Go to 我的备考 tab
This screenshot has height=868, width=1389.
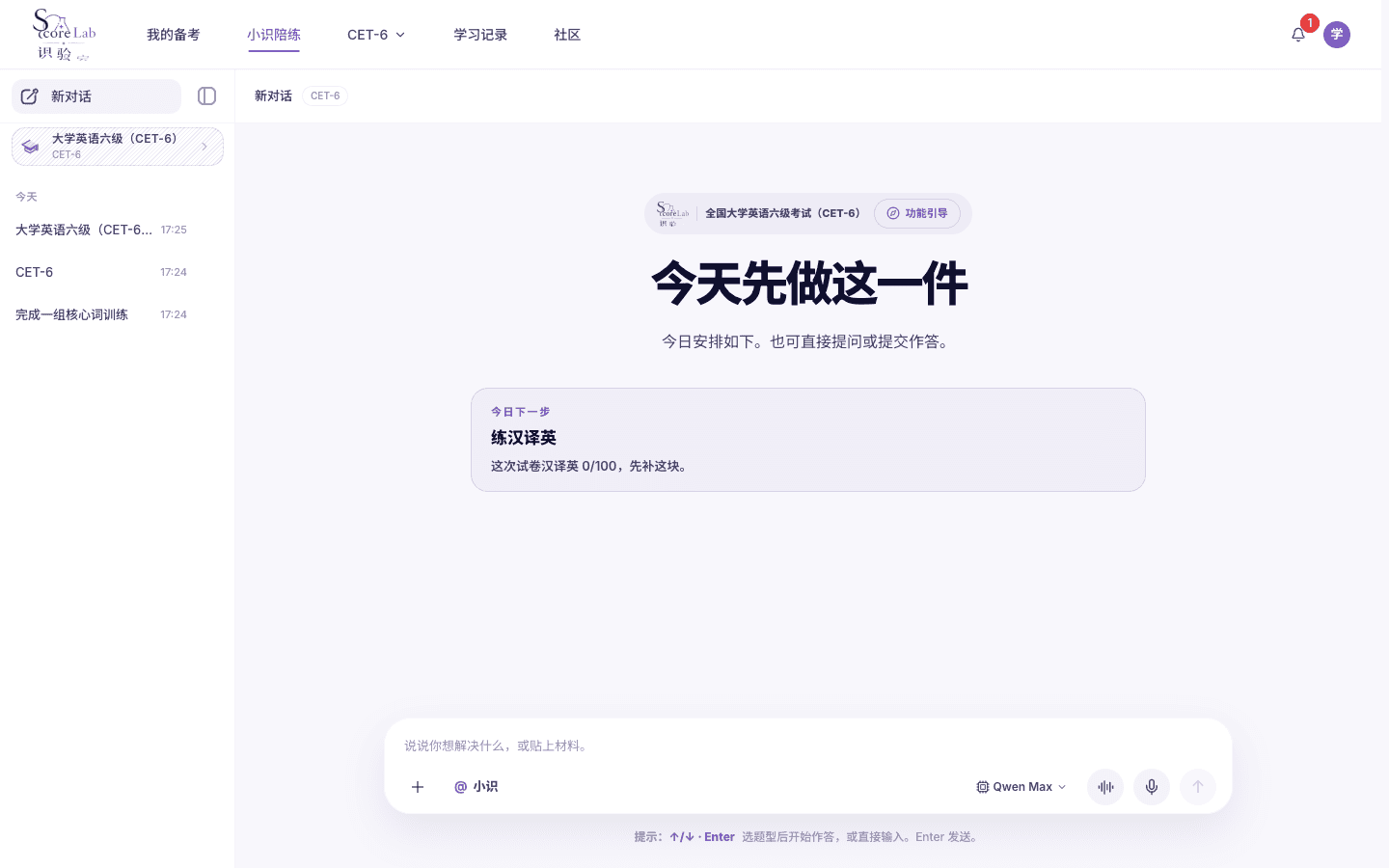point(174,35)
